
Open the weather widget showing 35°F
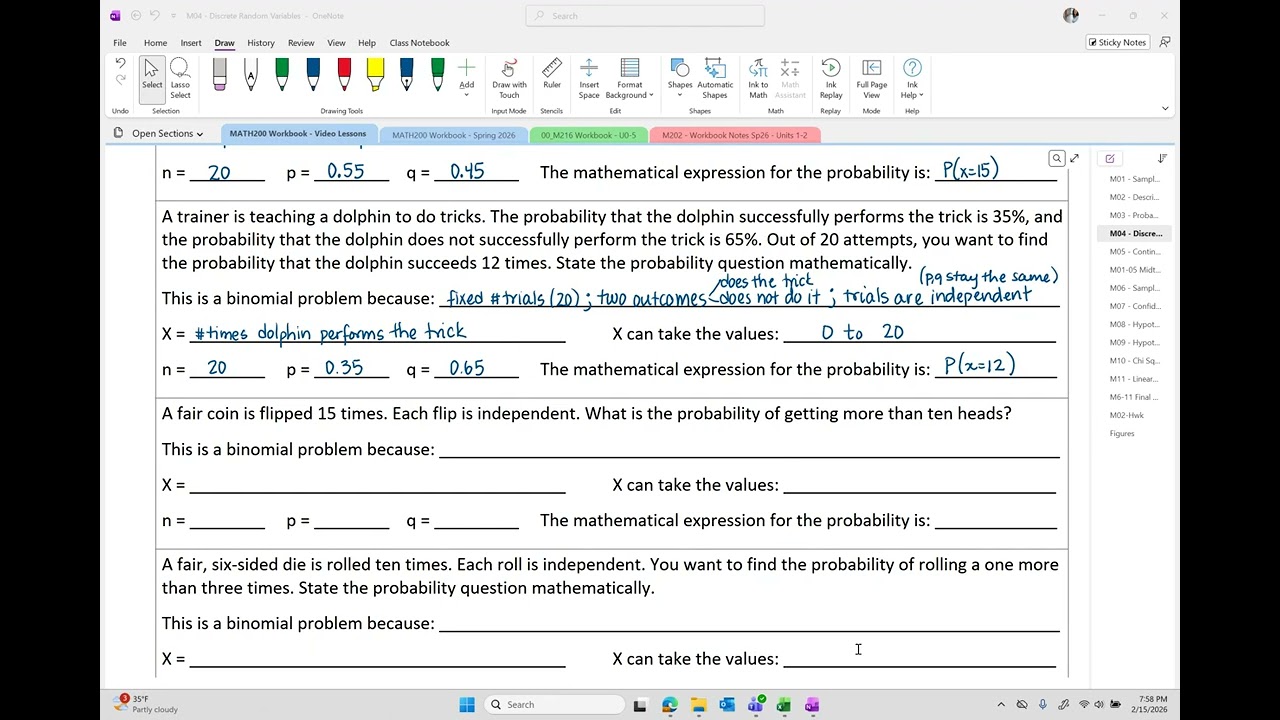click(x=147, y=704)
